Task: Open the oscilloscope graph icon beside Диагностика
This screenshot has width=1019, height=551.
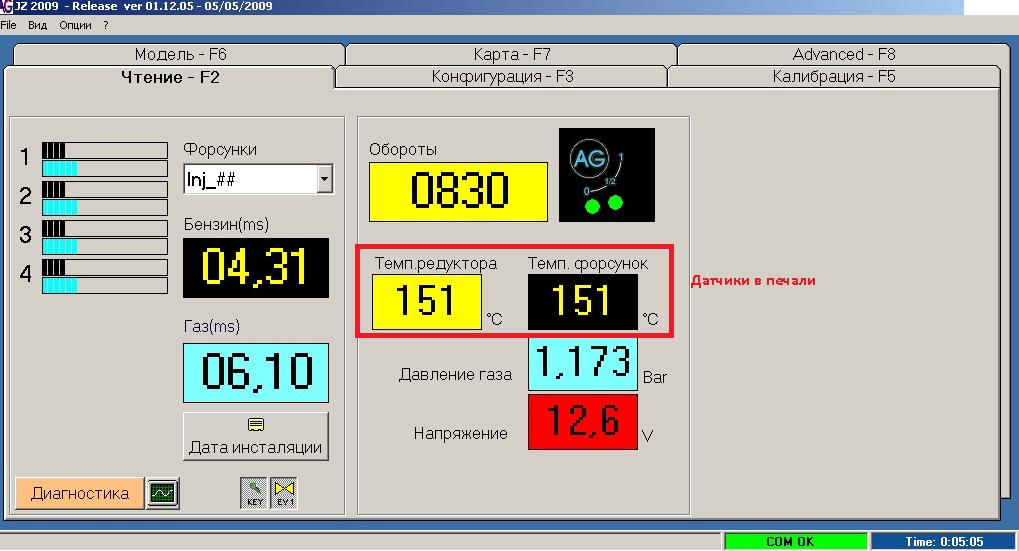Action: (x=162, y=493)
